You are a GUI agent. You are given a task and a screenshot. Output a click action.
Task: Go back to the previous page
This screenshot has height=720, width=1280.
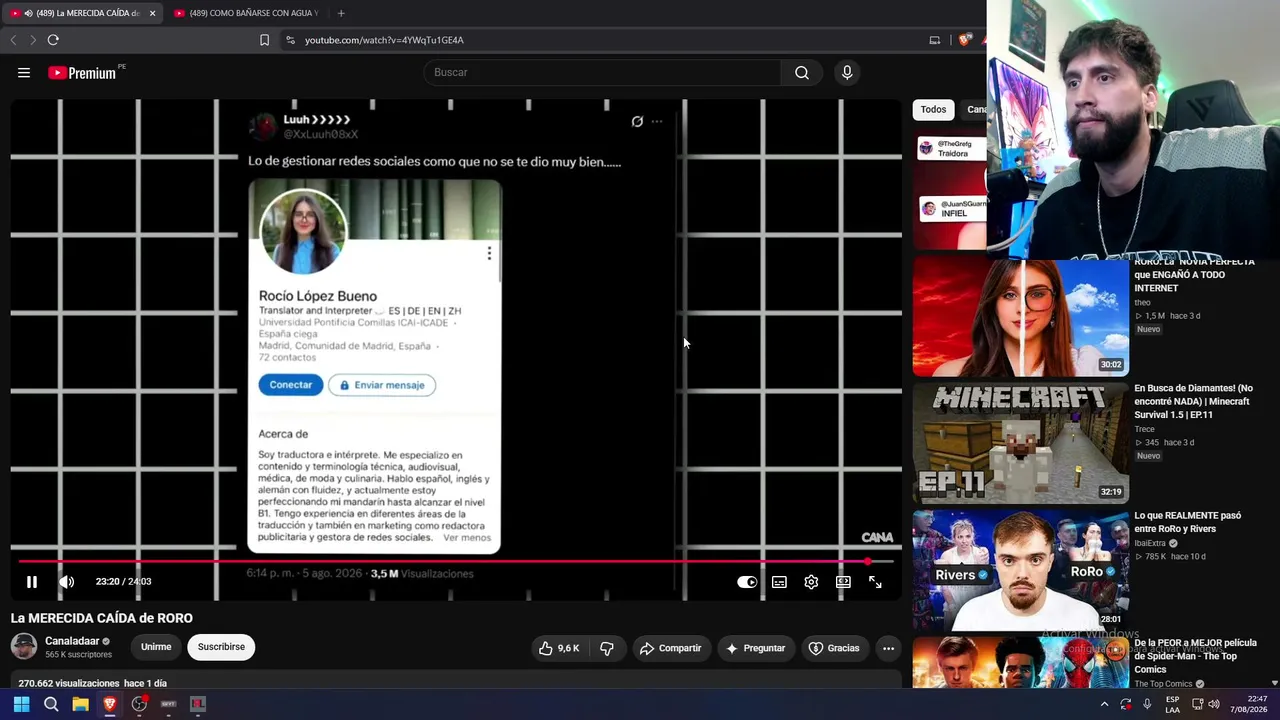tap(13, 40)
